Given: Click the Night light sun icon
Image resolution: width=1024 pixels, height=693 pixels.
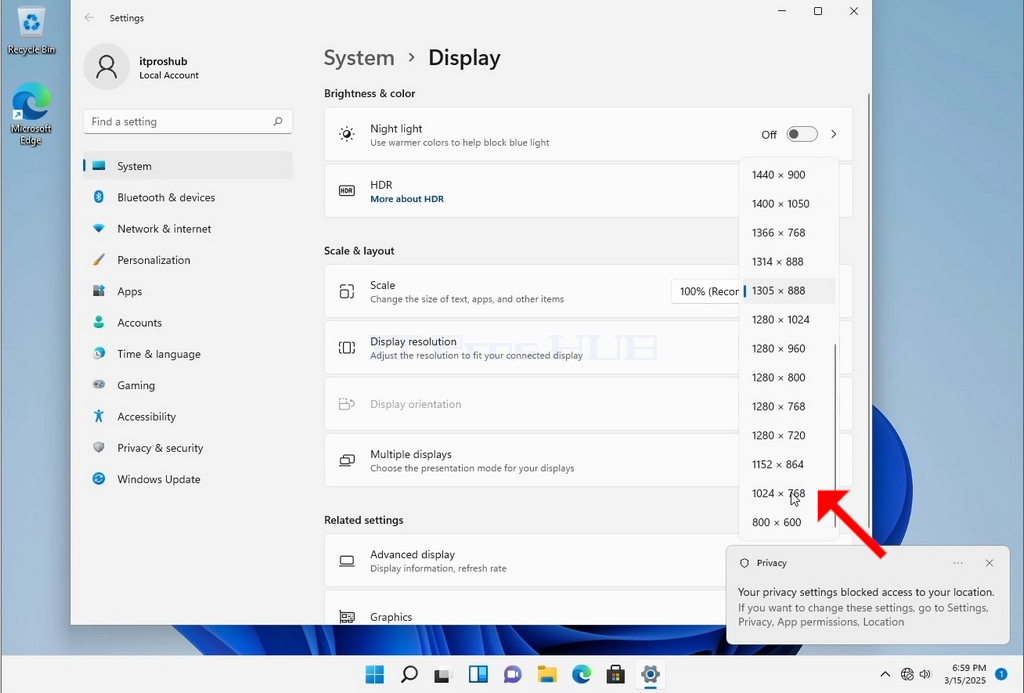Looking at the screenshot, I should point(347,135).
